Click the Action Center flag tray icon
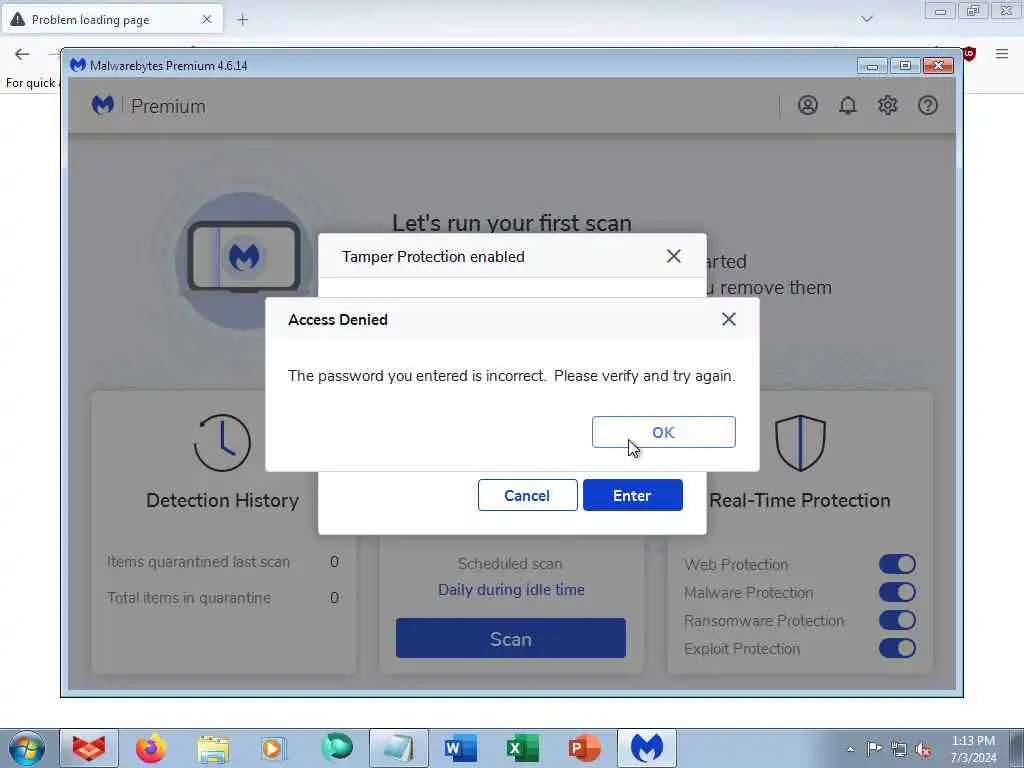This screenshot has height=768, width=1024. point(874,749)
